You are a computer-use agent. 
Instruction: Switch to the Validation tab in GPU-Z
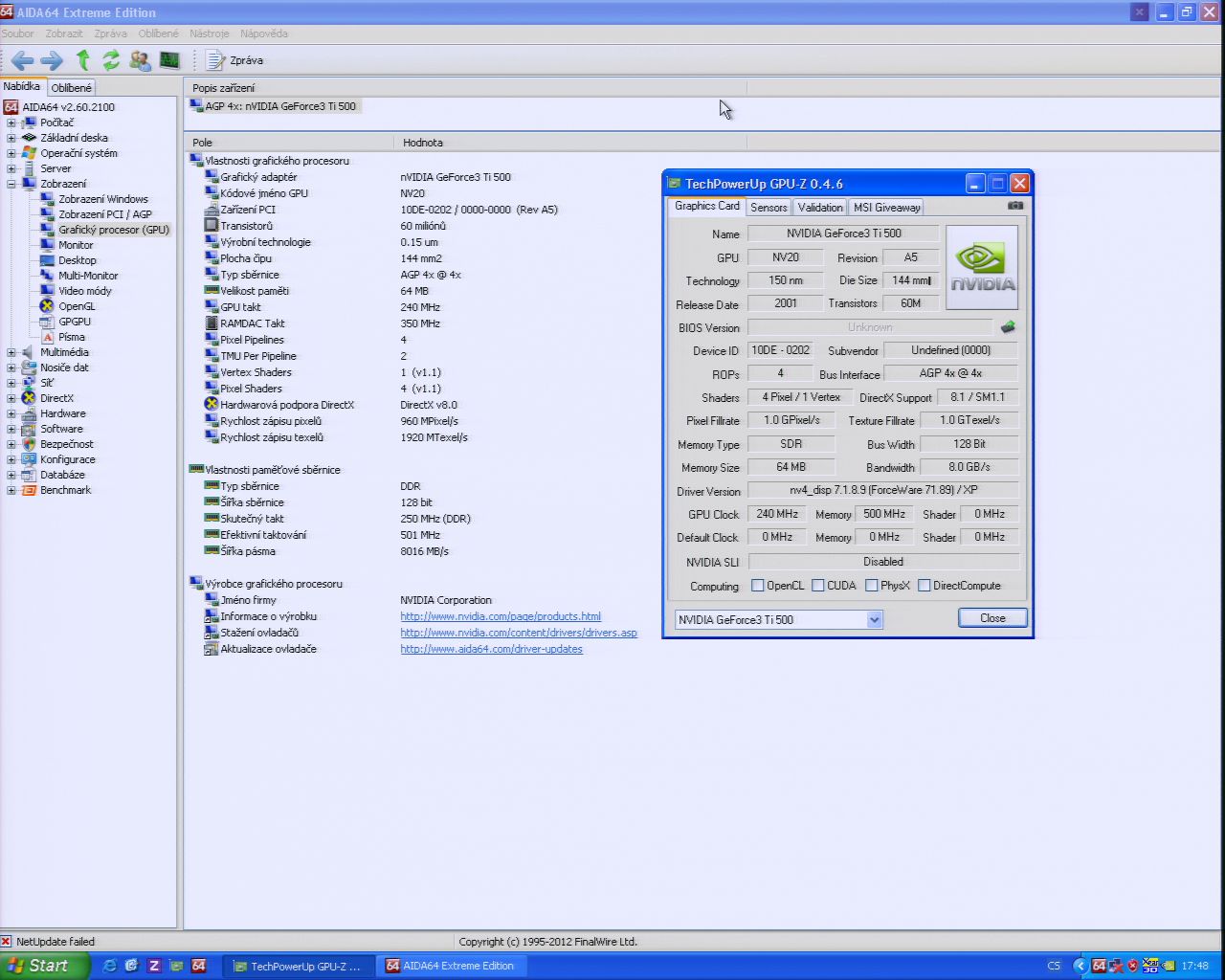click(x=820, y=207)
